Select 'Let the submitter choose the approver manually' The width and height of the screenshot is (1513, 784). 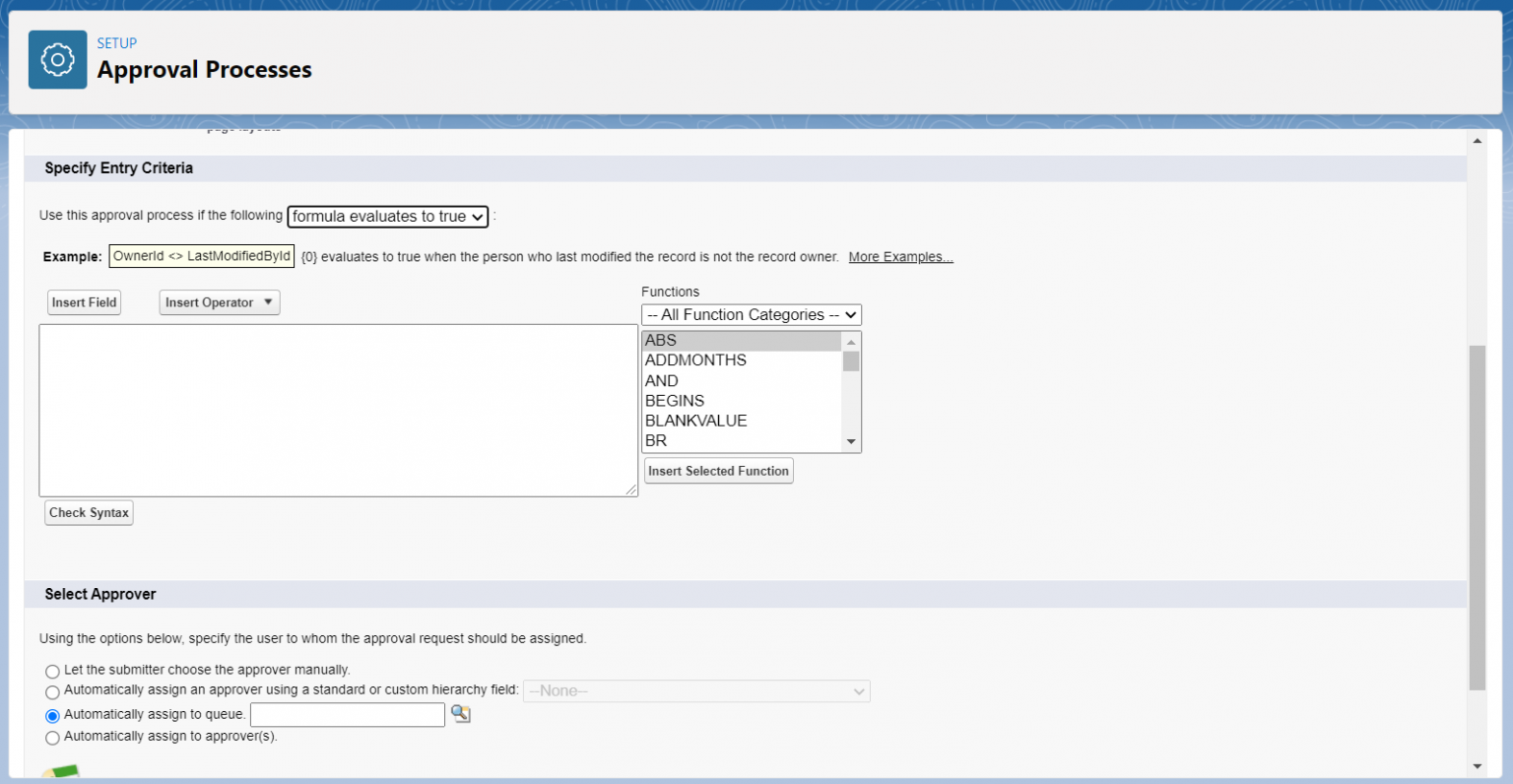(x=52, y=672)
